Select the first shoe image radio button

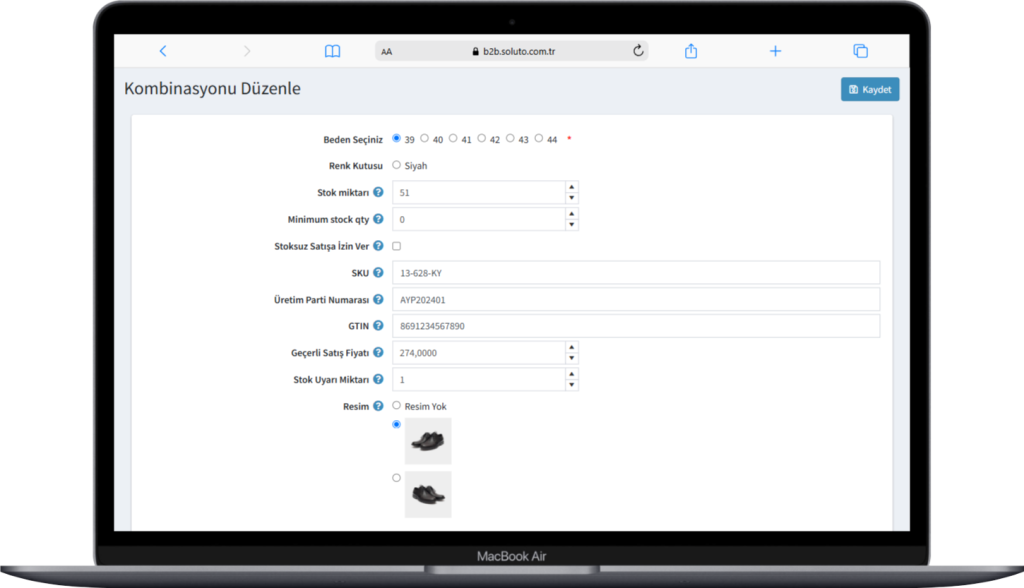tap(396, 425)
